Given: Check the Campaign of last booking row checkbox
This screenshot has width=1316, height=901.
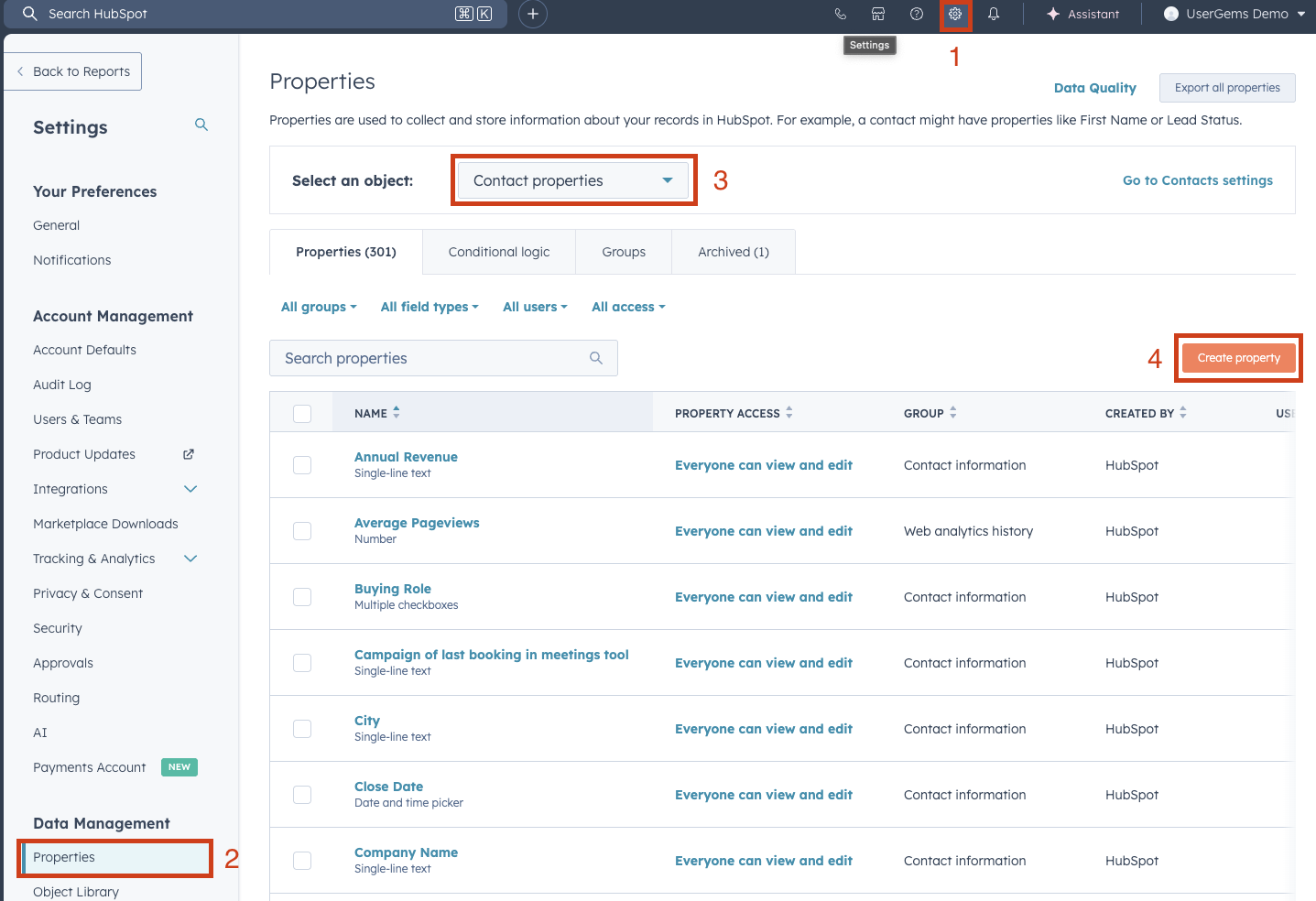Looking at the screenshot, I should pos(302,663).
